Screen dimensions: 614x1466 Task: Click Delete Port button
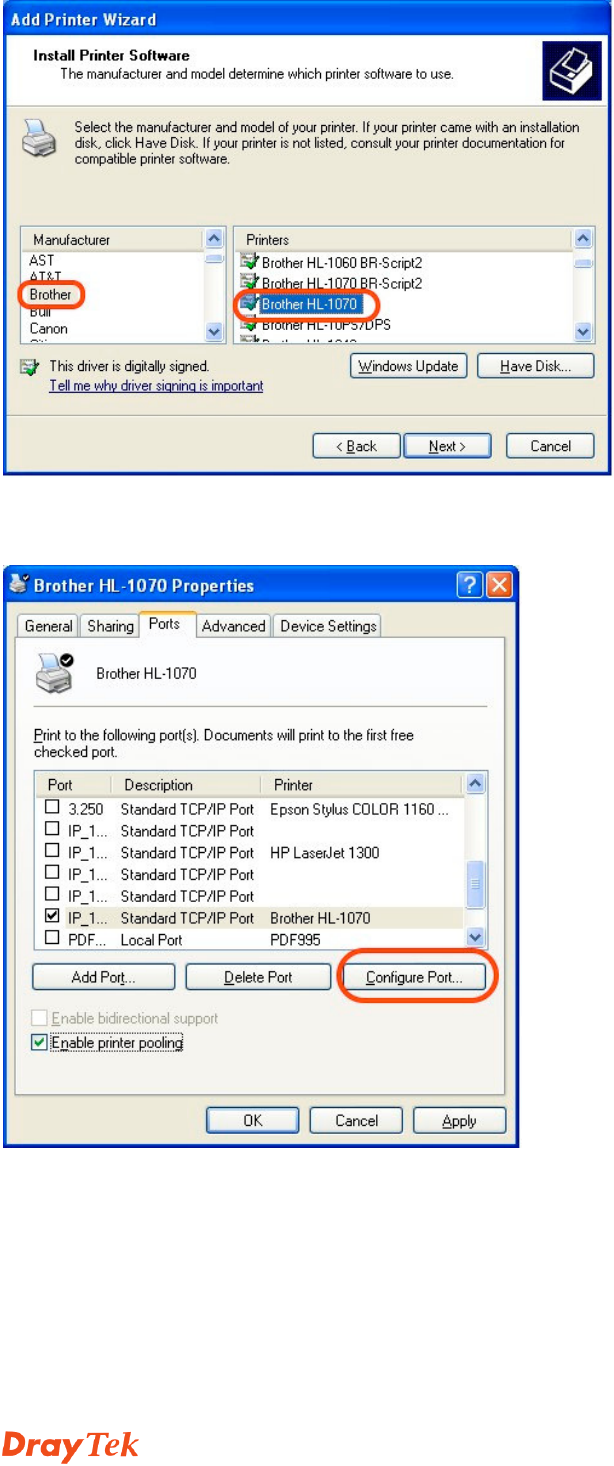pyautogui.click(x=258, y=977)
